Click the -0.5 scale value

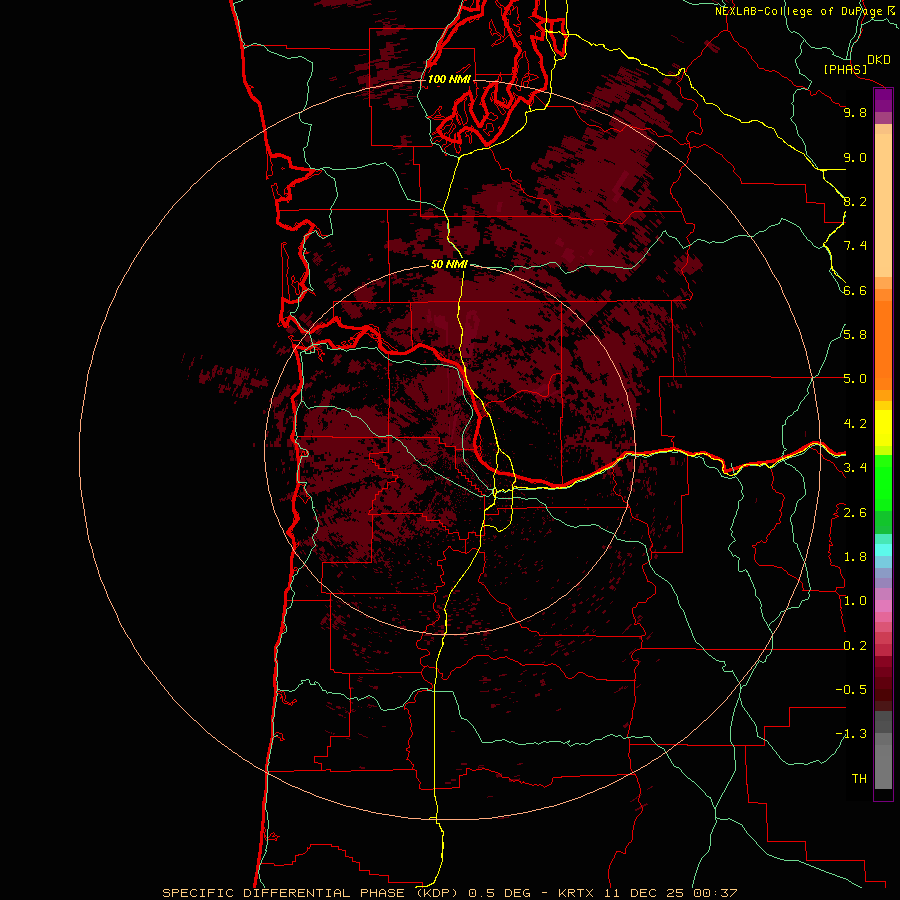[851, 690]
